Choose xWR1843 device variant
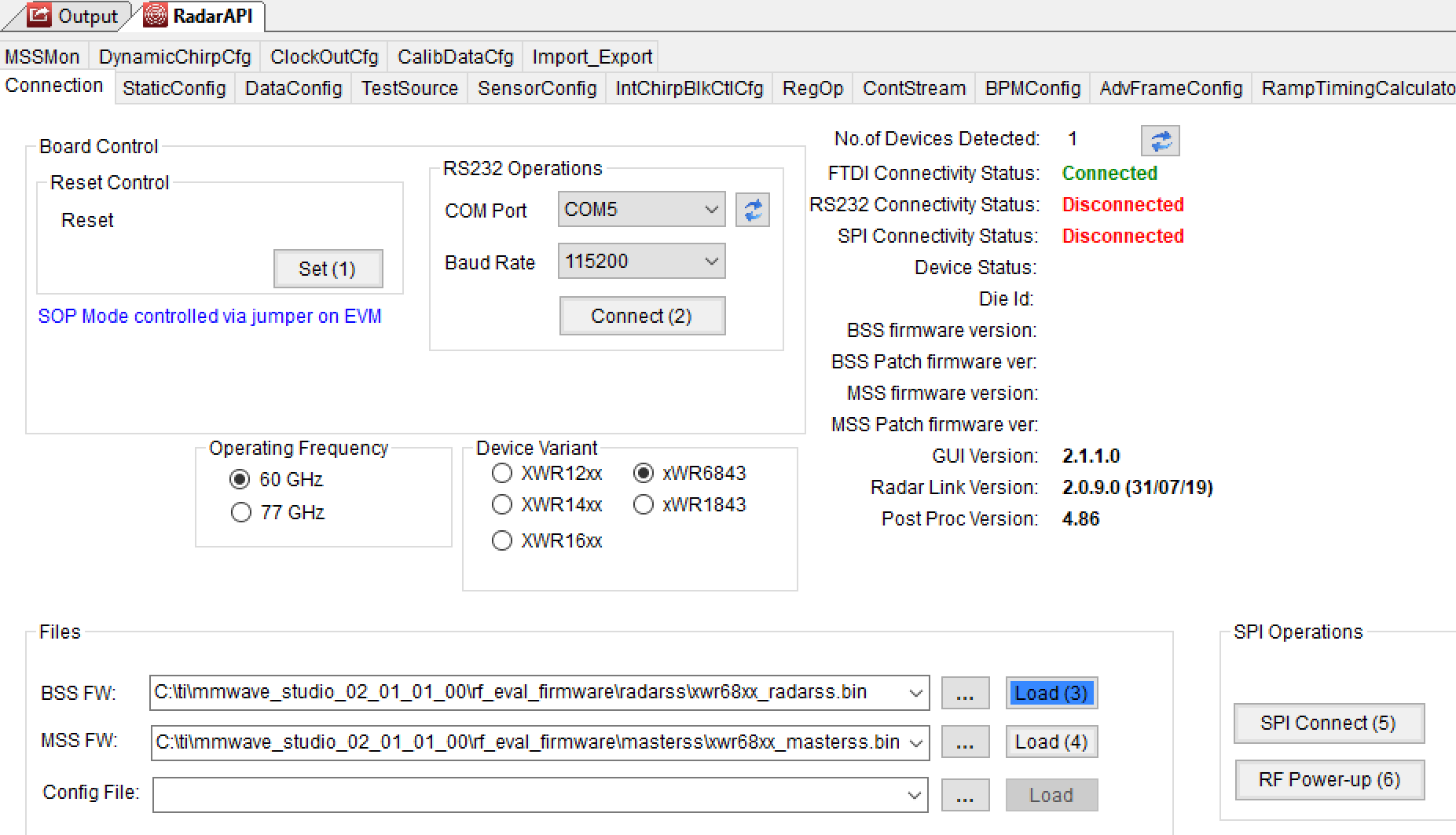Screen dimensions: 1456x835 [644, 504]
